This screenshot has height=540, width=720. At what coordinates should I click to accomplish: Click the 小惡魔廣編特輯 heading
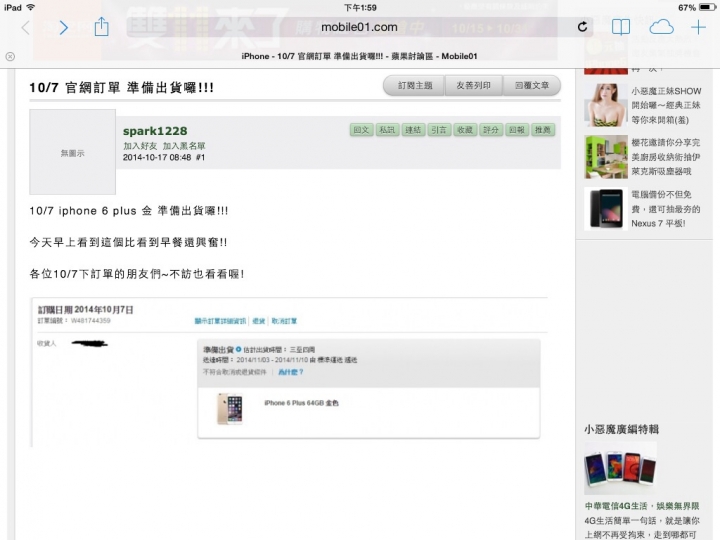click(x=621, y=429)
